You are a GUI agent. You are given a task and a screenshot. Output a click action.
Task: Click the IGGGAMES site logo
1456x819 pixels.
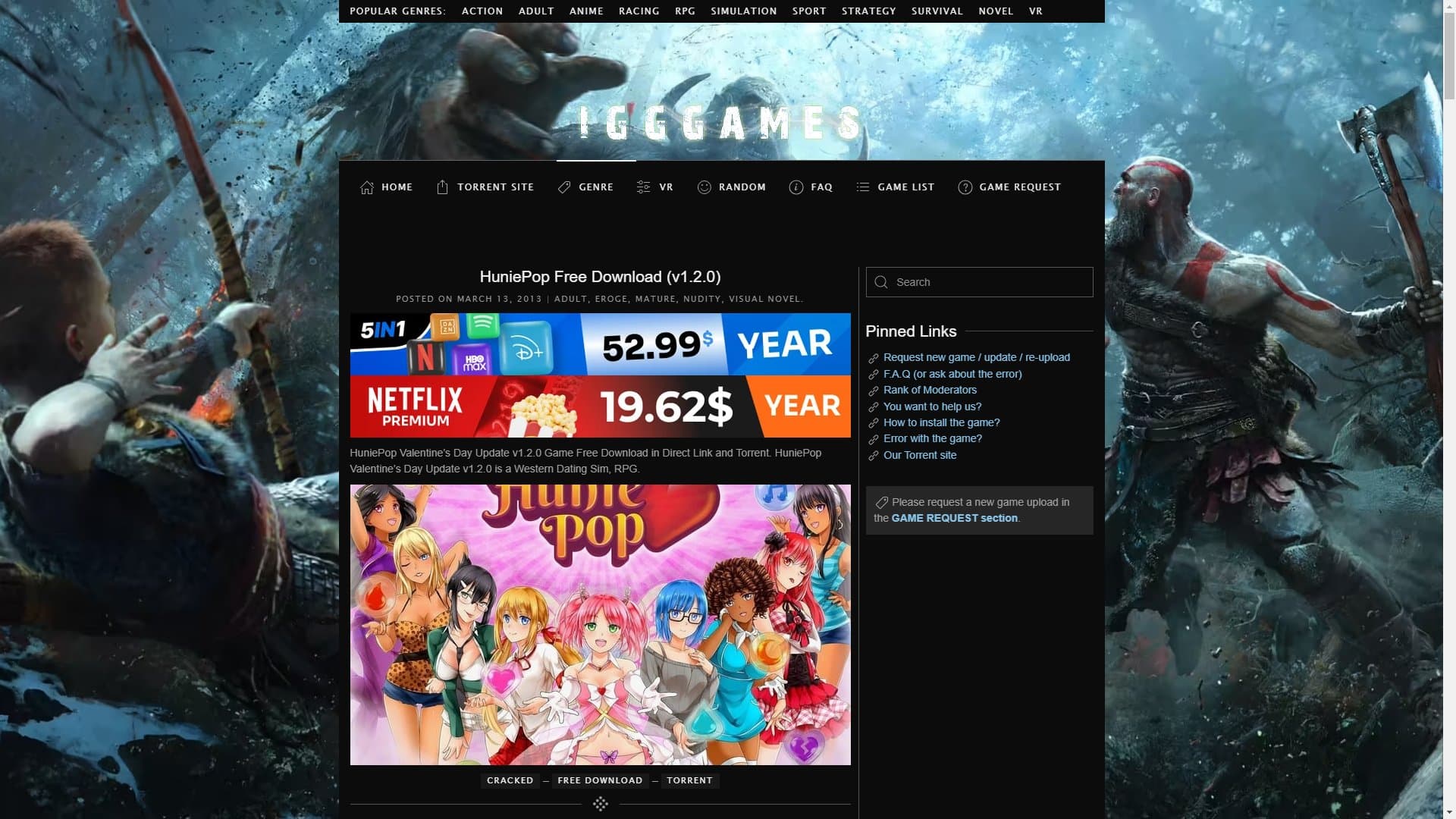pos(720,123)
